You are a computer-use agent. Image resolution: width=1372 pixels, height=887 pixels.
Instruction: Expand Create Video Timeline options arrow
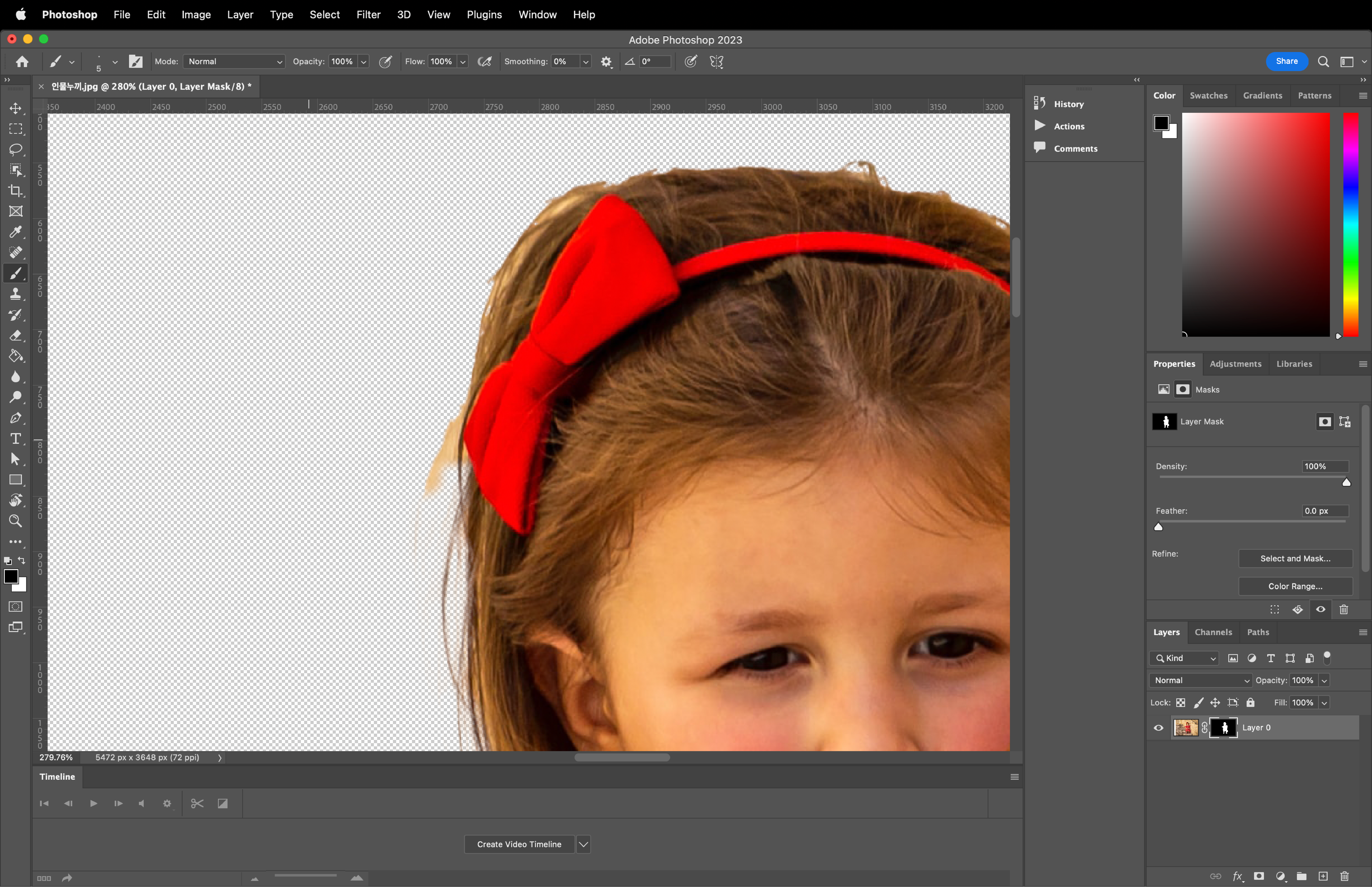click(x=583, y=844)
